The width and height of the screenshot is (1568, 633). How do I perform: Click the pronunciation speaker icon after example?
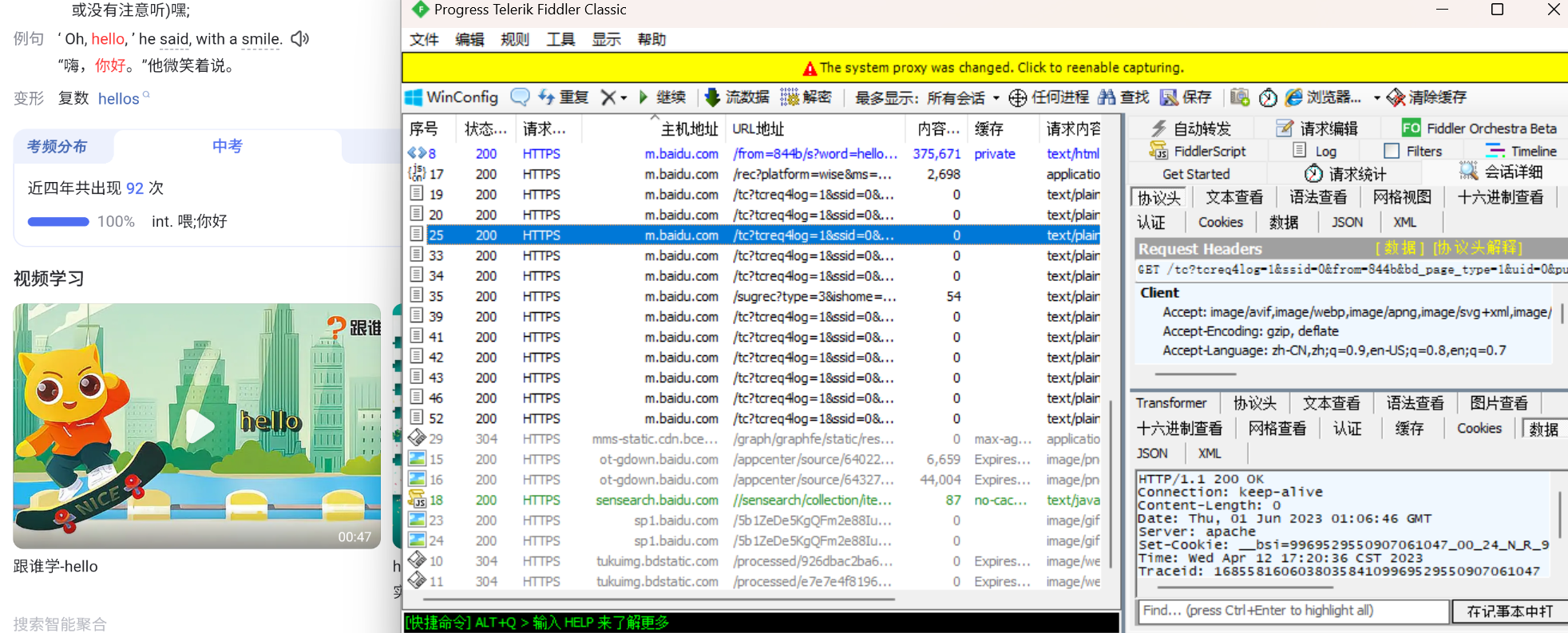(300, 38)
